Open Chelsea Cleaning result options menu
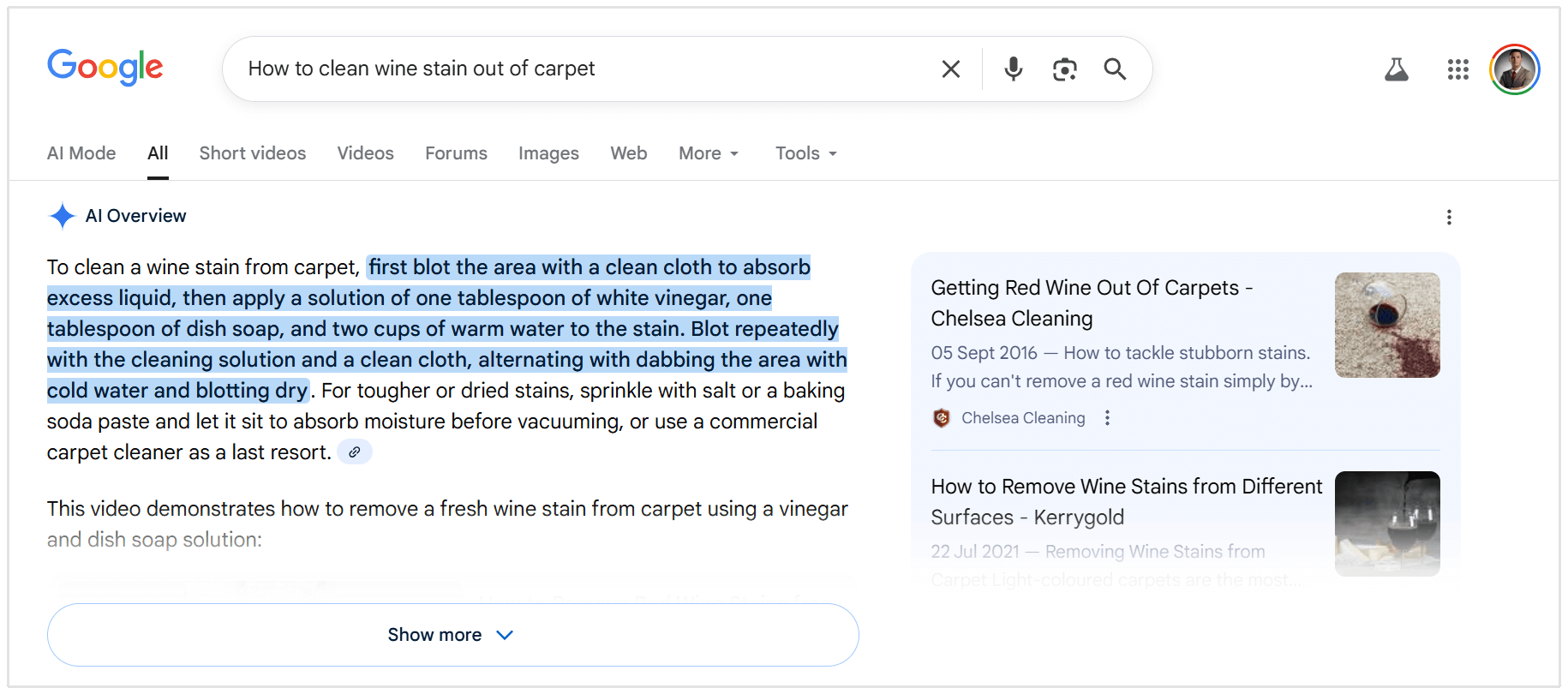Viewport: 1568px width, 694px height. [1107, 418]
